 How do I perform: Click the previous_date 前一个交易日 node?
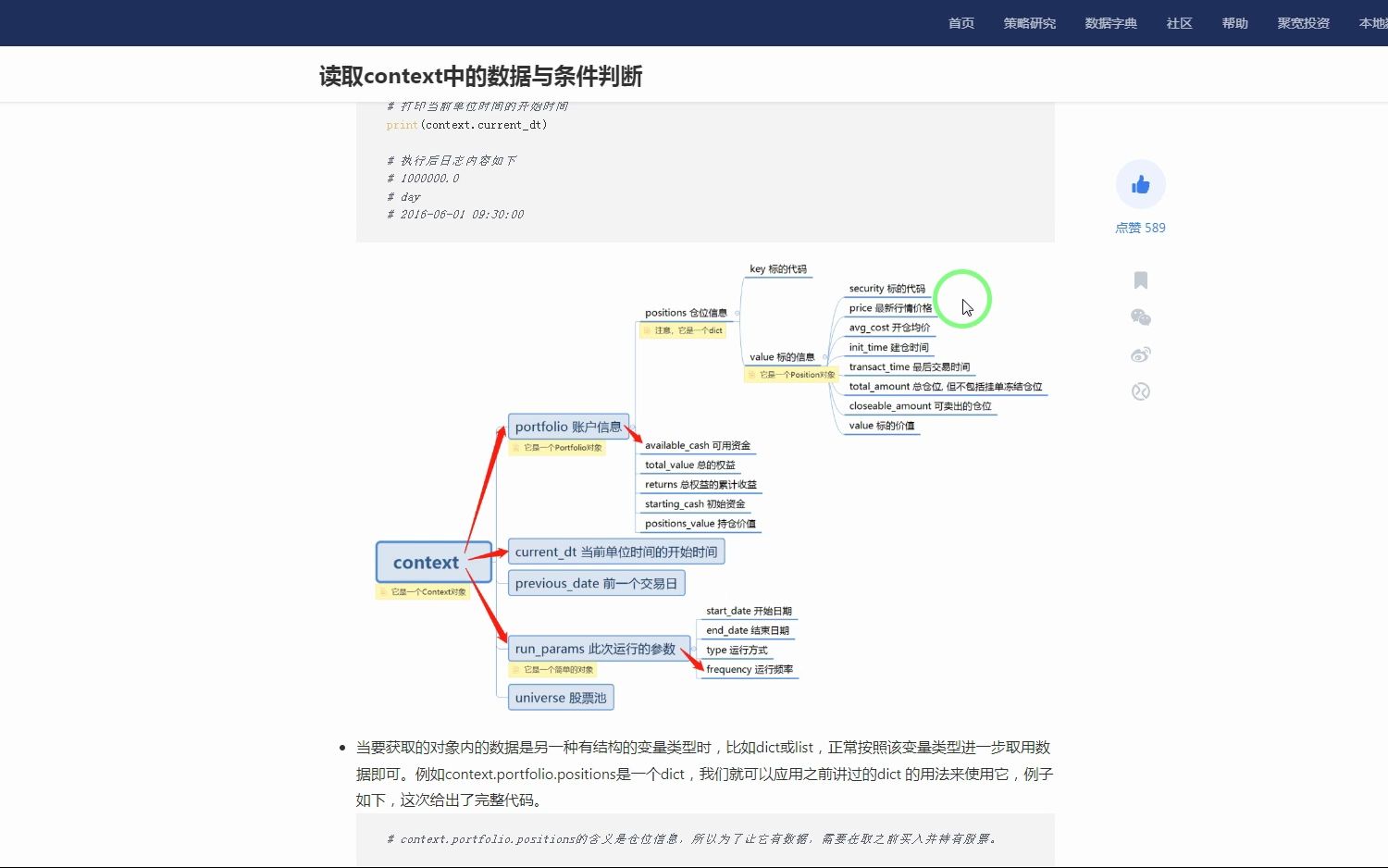tap(597, 583)
